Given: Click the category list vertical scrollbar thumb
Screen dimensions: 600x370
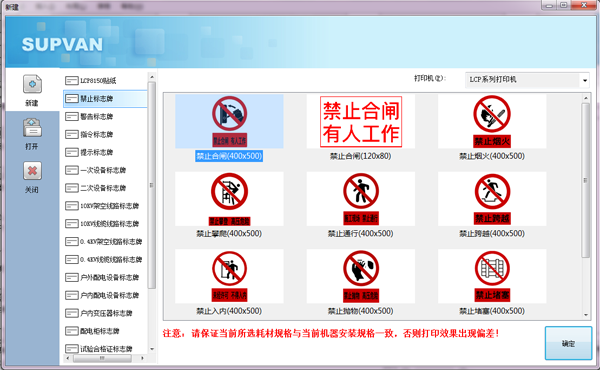Looking at the screenshot, I should [152, 185].
